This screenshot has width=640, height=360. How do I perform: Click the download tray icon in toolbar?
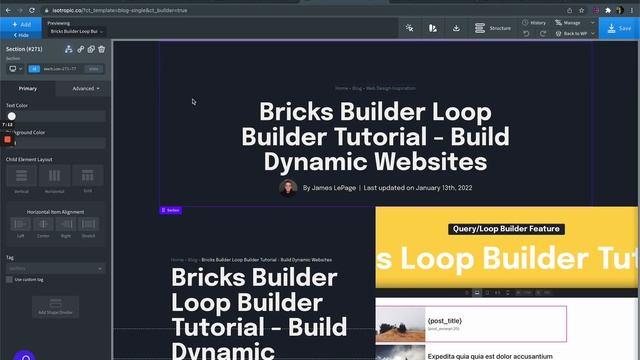[456, 28]
